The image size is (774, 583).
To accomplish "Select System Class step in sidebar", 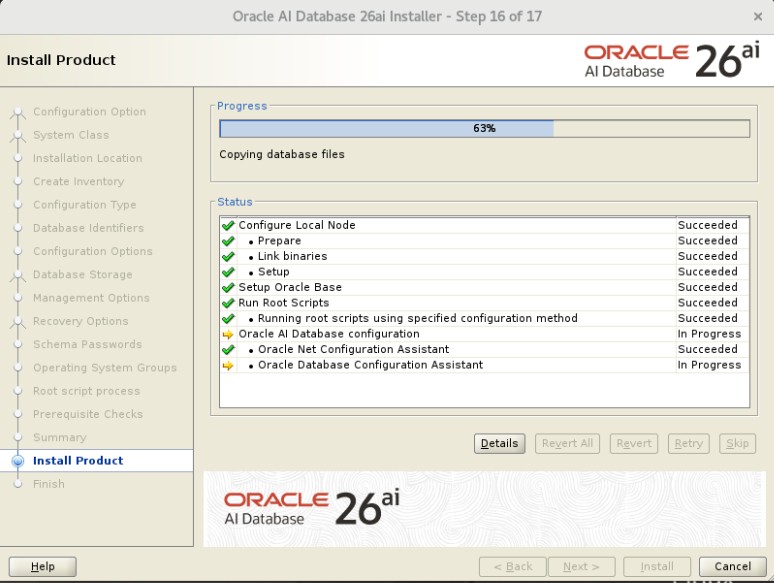I will pyautogui.click(x=71, y=135).
